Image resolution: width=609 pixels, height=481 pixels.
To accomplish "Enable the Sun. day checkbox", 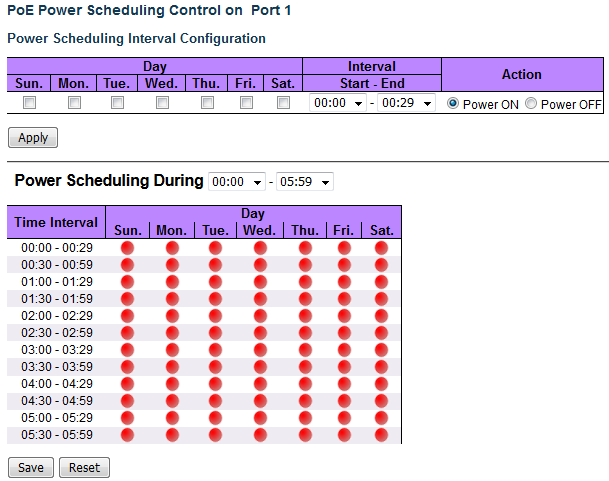I will pyautogui.click(x=30, y=103).
